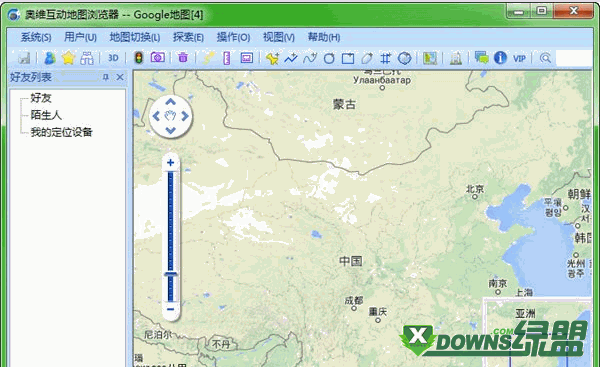Click the 北京 city label on map
Image resolution: width=600 pixels, height=367 pixels.
point(475,189)
